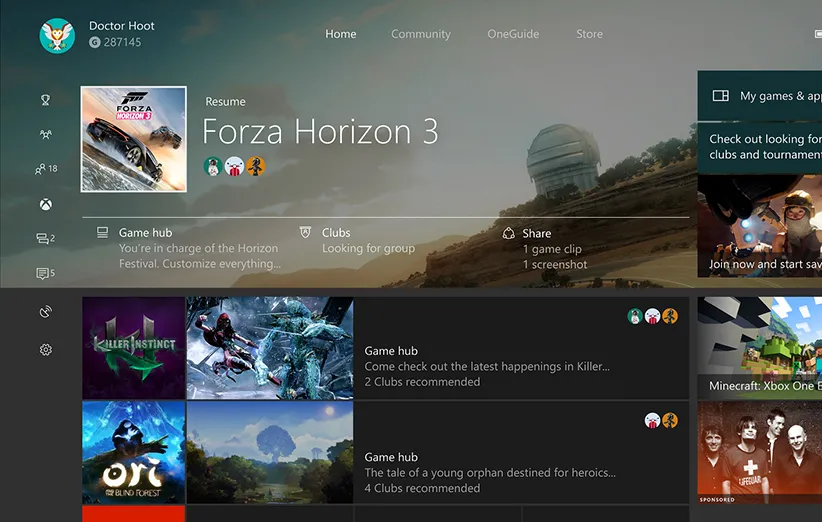The height and width of the screenshot is (522, 822).
Task: Switch to the OneGuide tab
Action: (513, 34)
